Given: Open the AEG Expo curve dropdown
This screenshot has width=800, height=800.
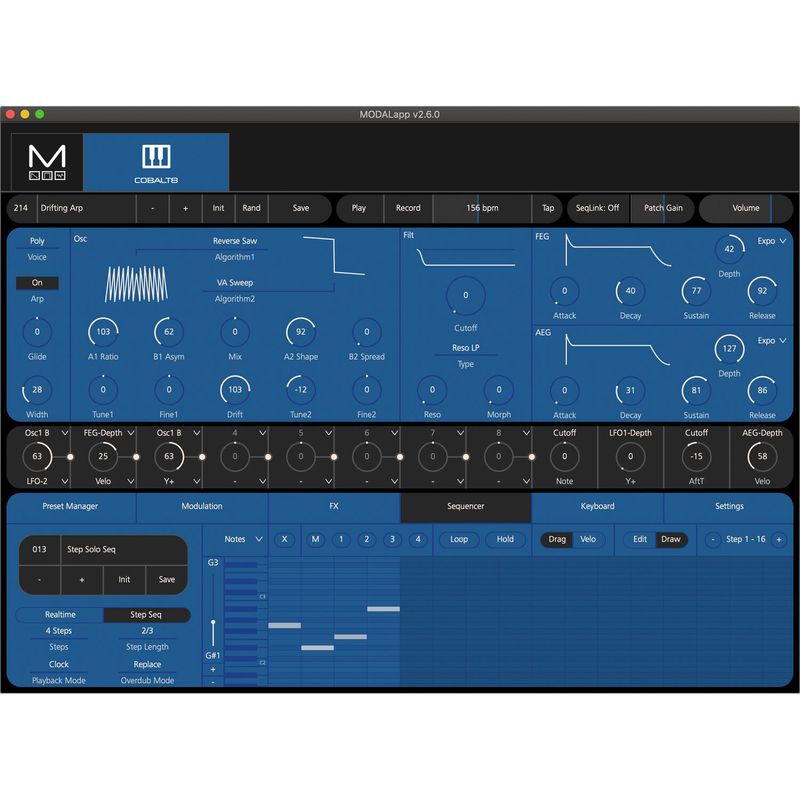Looking at the screenshot, I should point(771,340).
